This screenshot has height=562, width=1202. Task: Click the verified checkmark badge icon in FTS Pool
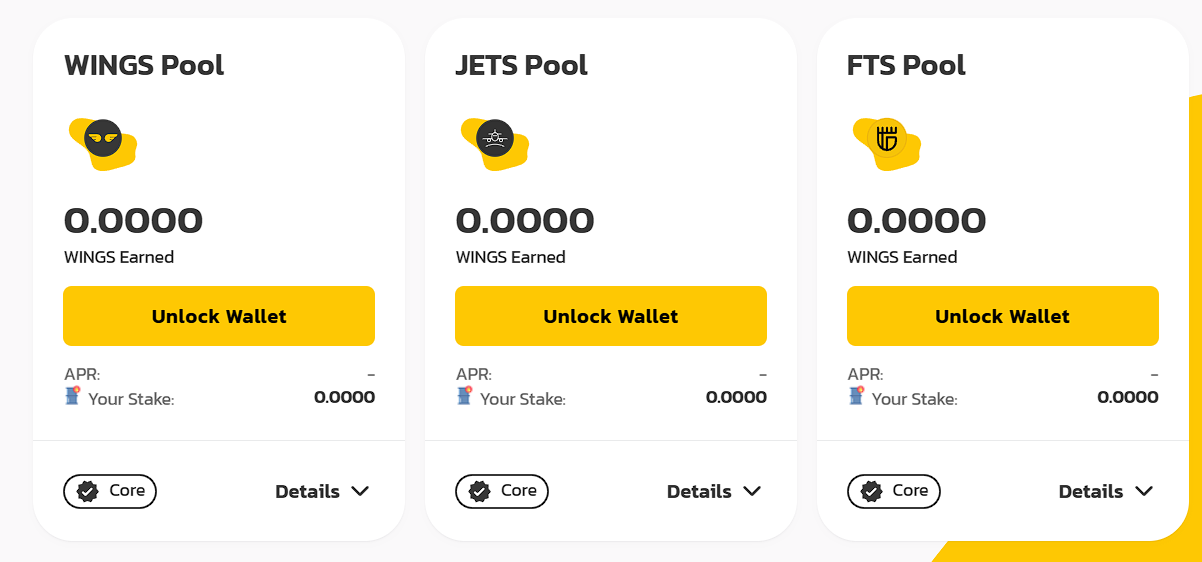coord(872,491)
